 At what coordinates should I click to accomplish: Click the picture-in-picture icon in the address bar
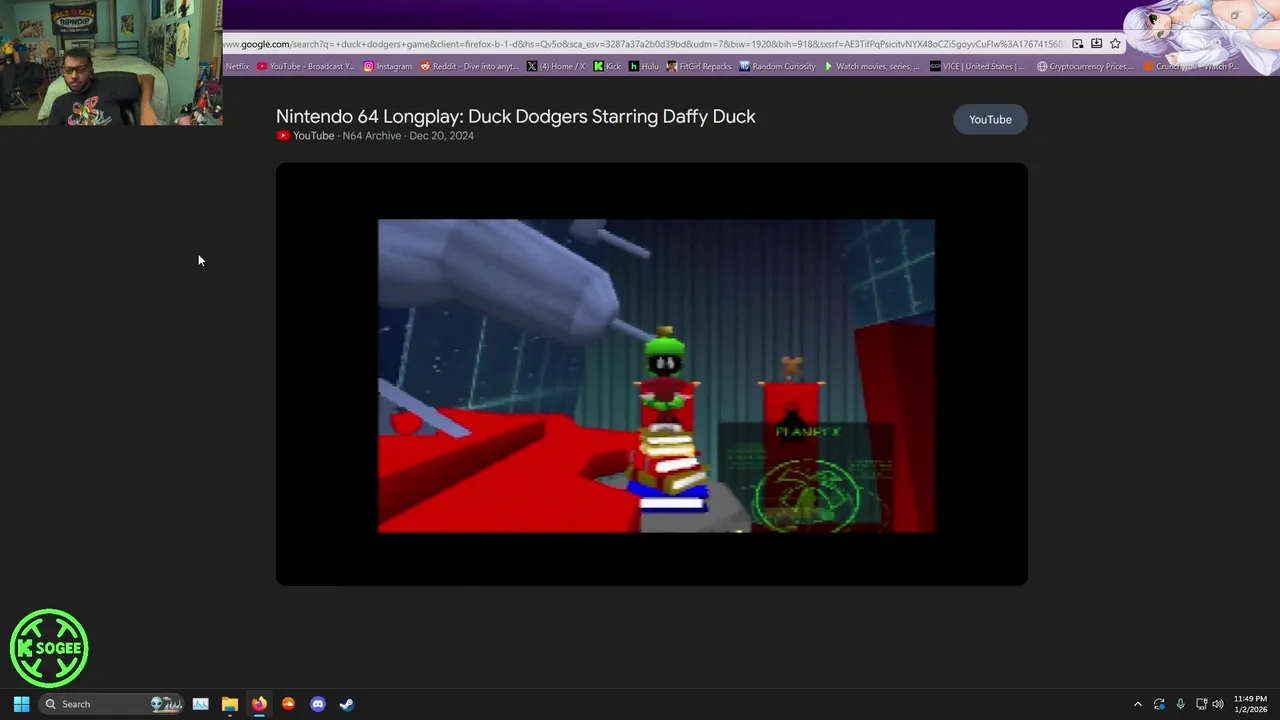[x=1077, y=44]
